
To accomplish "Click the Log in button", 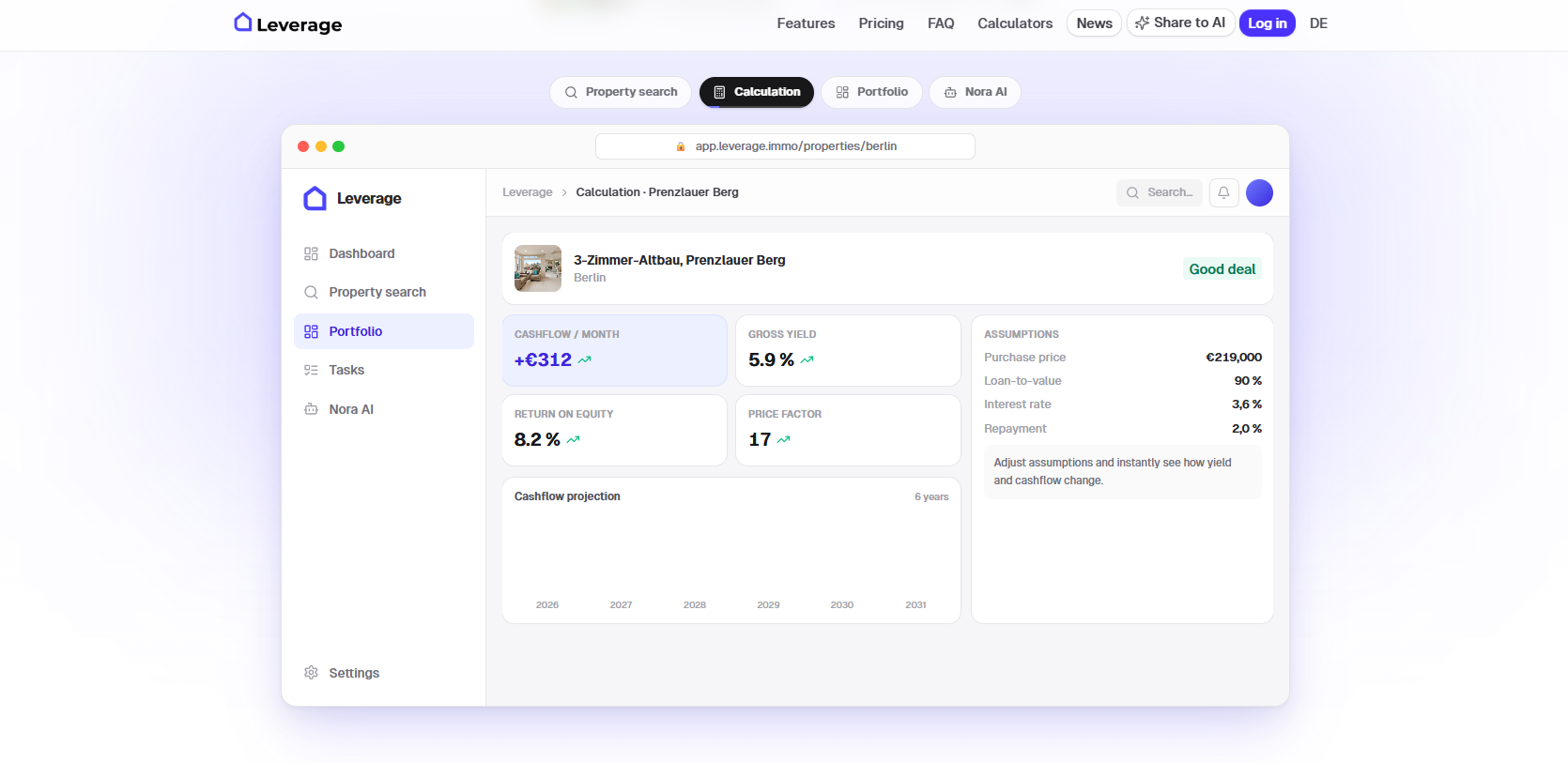I will tap(1267, 23).
